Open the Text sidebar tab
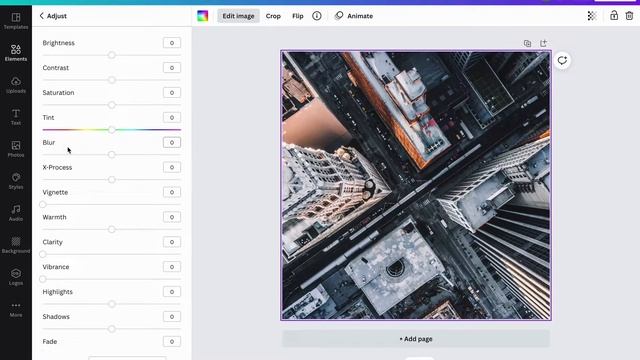Viewport: 640px width, 360px height. click(x=16, y=117)
